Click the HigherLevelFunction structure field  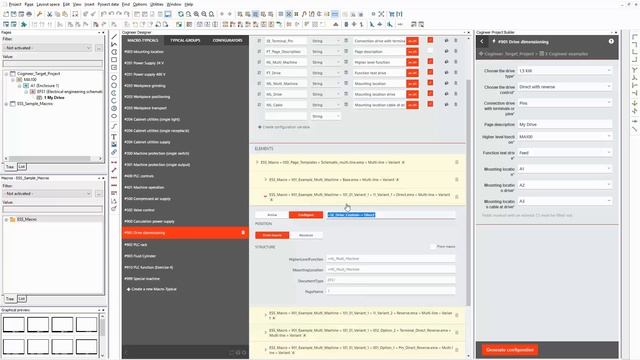pos(391,259)
